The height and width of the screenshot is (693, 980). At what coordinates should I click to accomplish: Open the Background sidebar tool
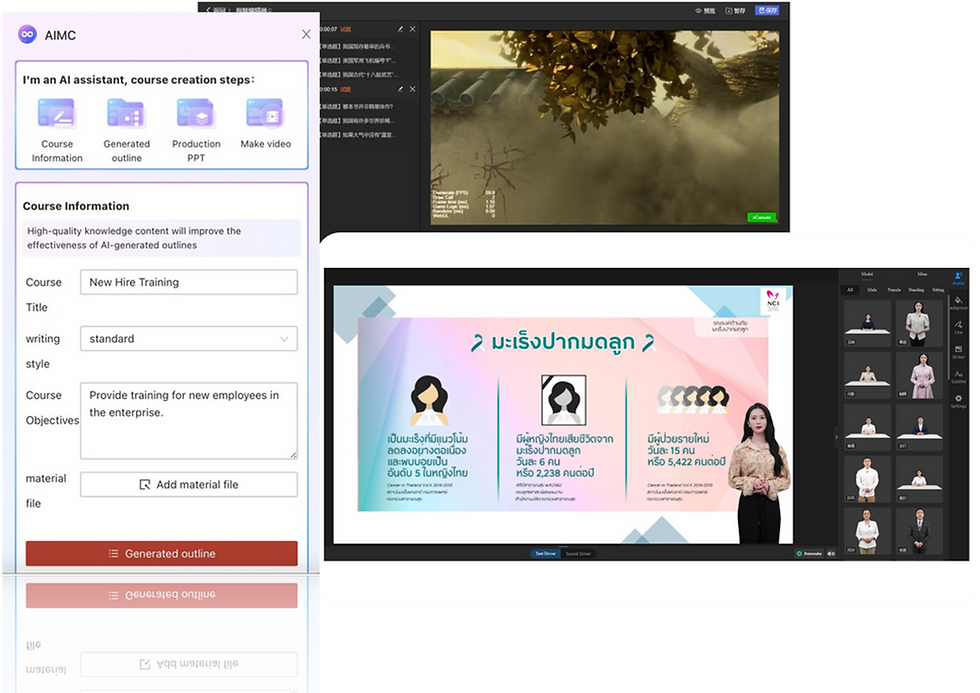959,303
